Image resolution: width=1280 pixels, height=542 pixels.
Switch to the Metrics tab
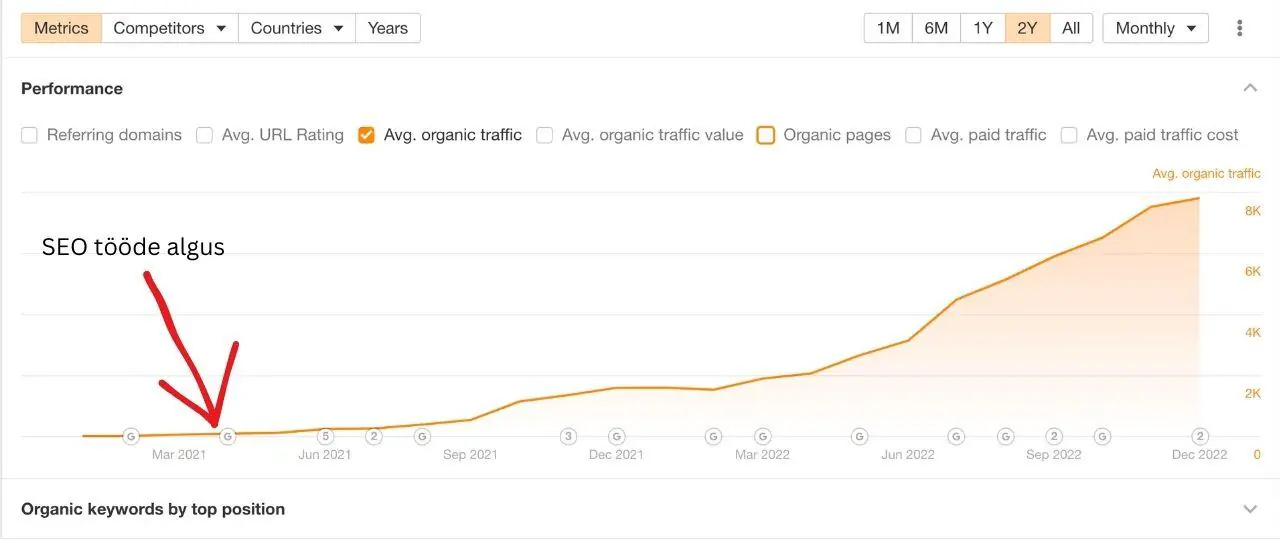click(x=61, y=28)
